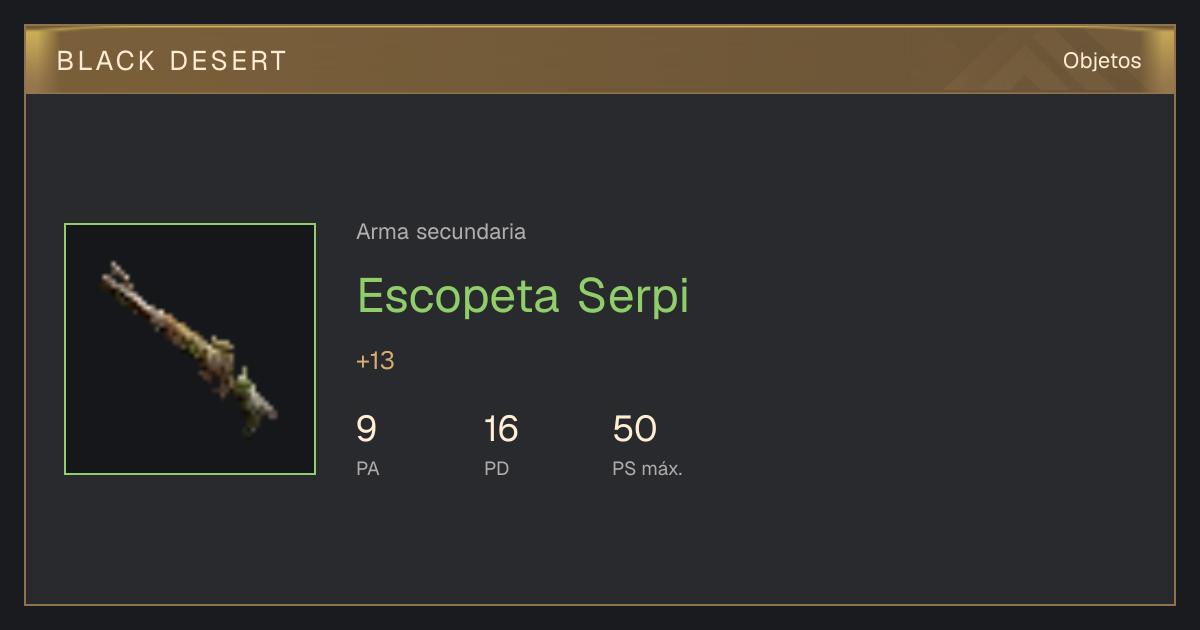1200x630 pixels.
Task: Click the PD stat label
Action: [x=497, y=468]
